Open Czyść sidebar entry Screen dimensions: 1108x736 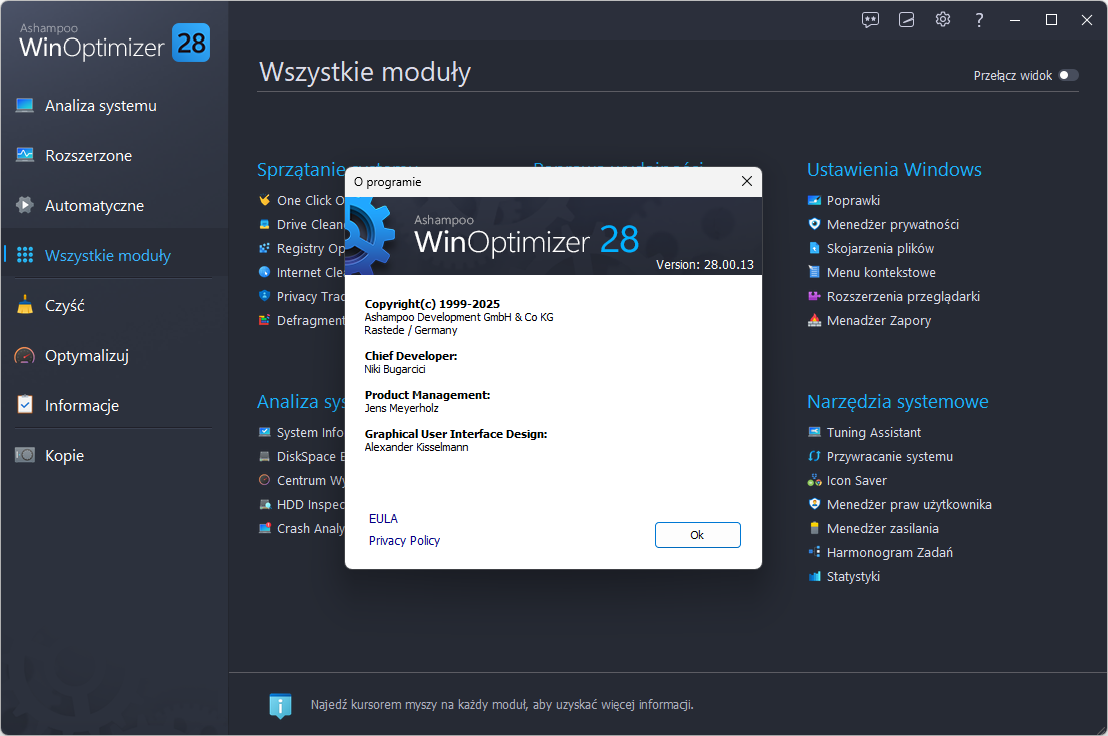tap(64, 306)
